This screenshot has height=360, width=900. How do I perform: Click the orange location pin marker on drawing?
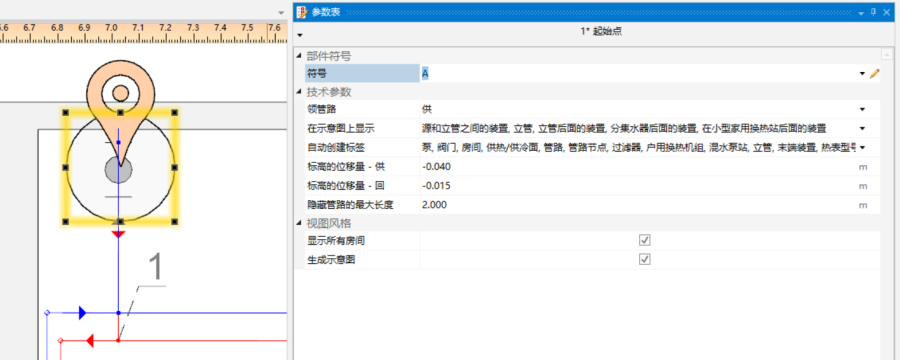point(120,102)
